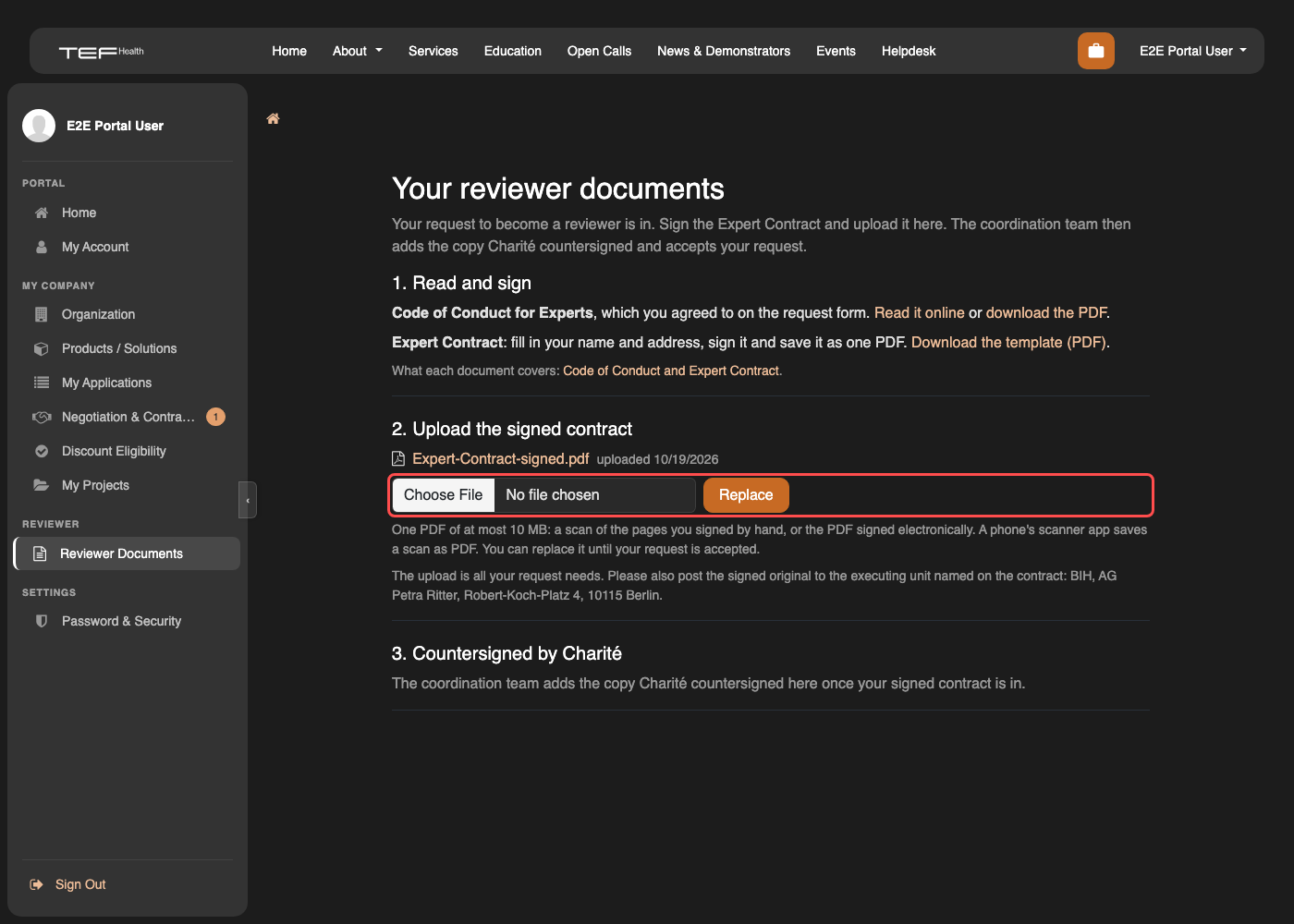The height and width of the screenshot is (924, 1294).
Task: Click the Reviewer Documents page icon
Action: click(x=40, y=553)
